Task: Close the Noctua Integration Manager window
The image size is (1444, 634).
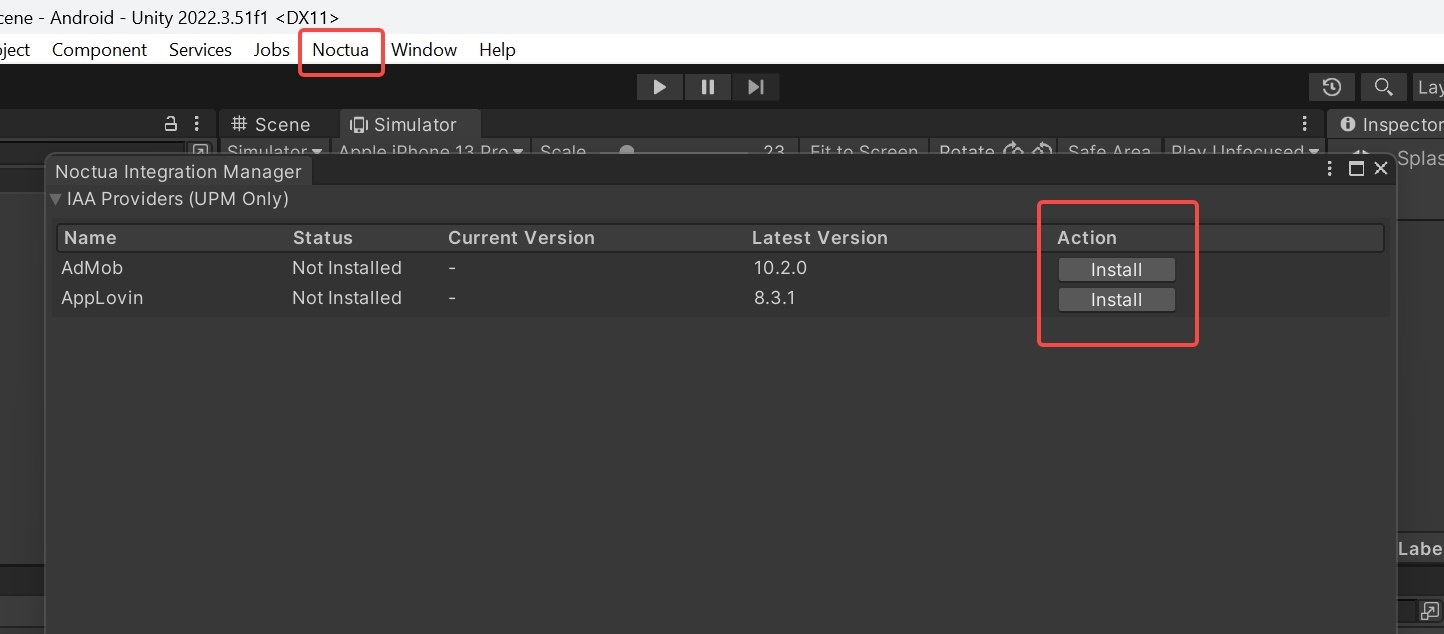Action: coord(1381,169)
